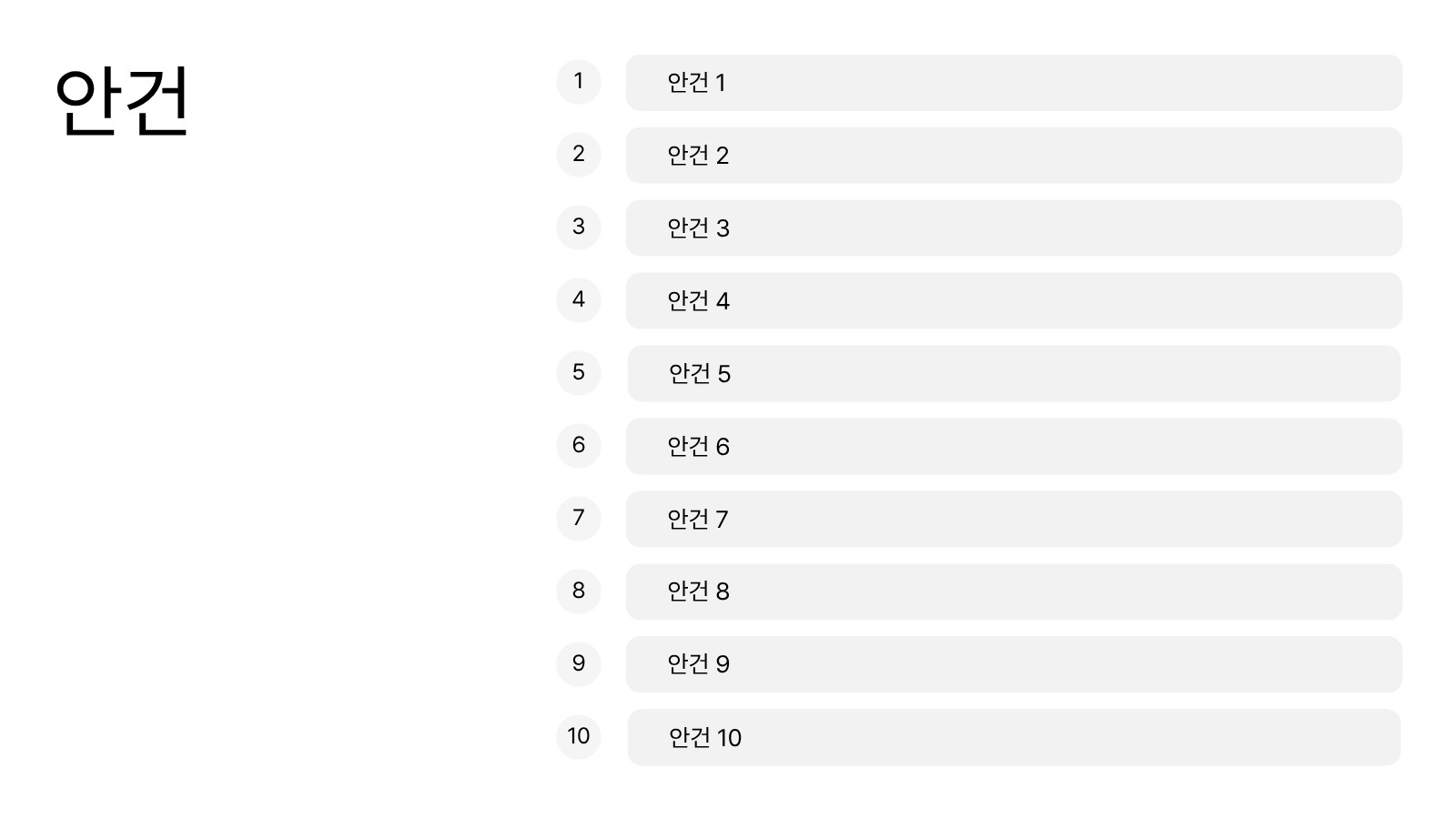1456x819 pixels.
Task: Click the 안건 8 agenda bar
Action: pos(1014,592)
